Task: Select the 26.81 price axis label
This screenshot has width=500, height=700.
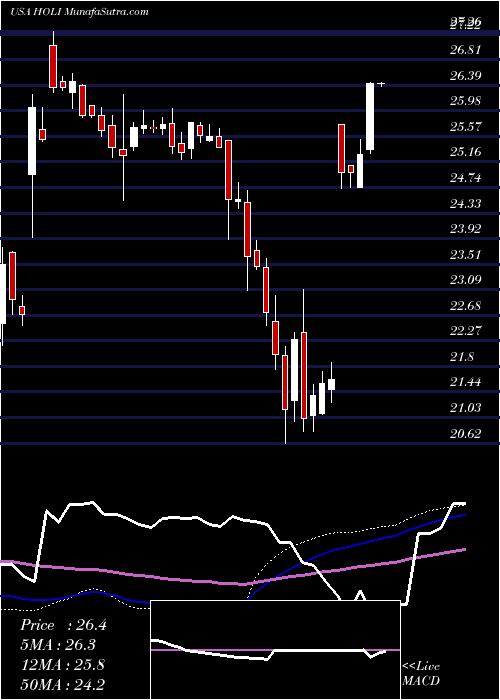Action: coord(466,50)
